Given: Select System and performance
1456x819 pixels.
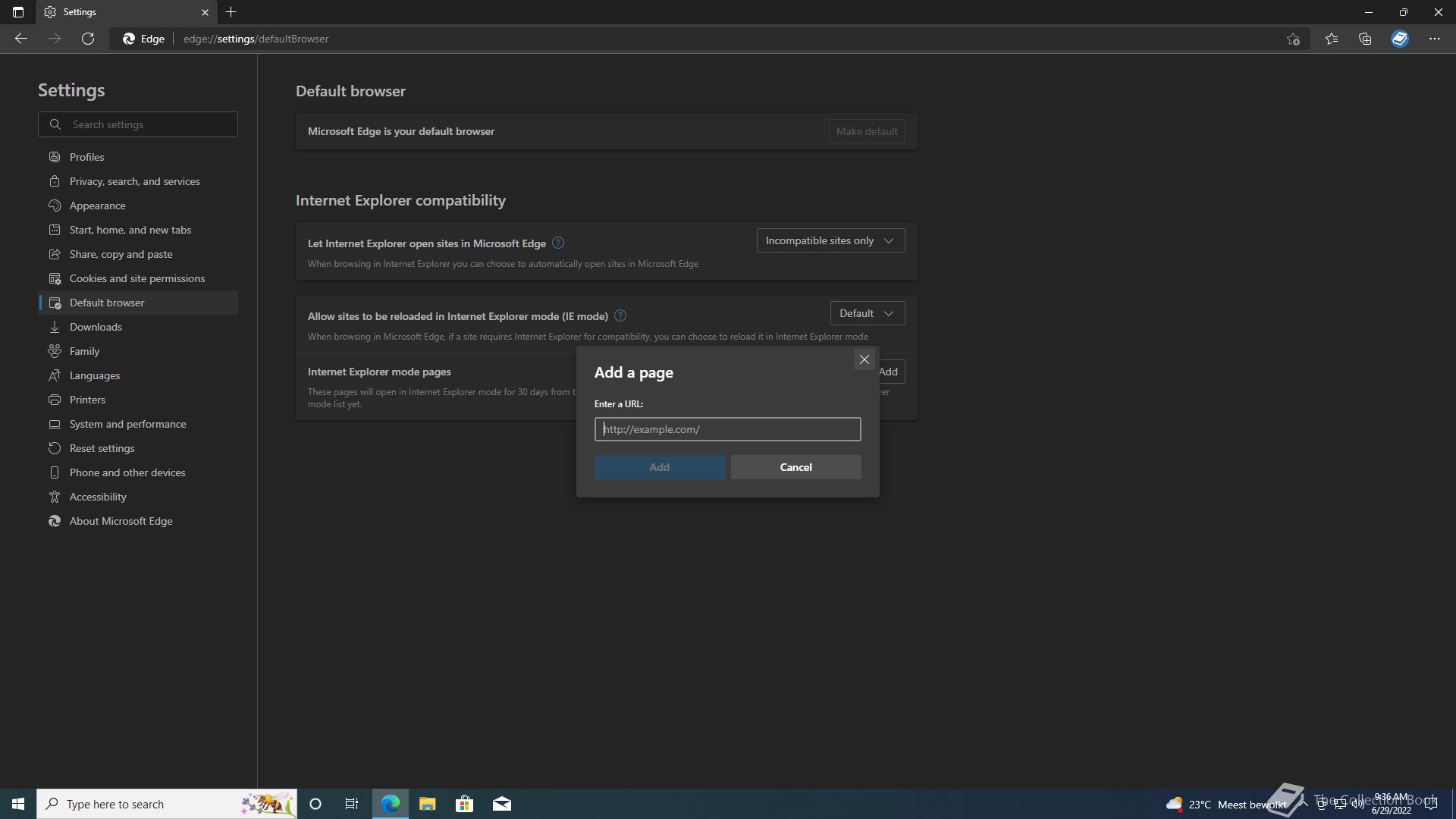Looking at the screenshot, I should click(138, 424).
